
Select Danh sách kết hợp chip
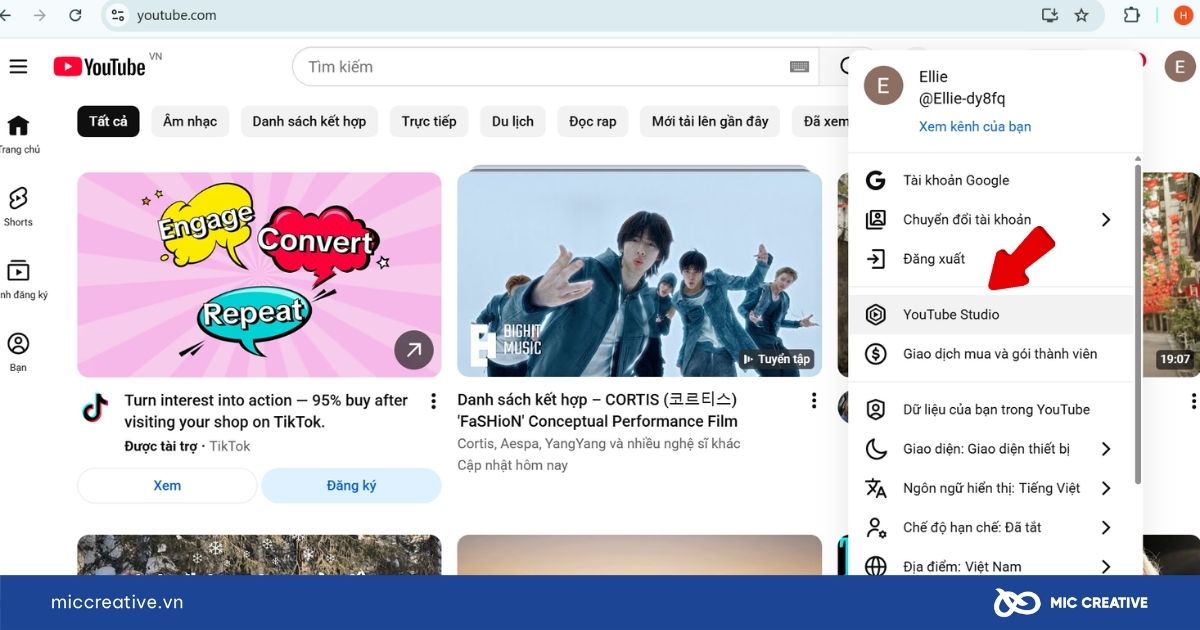click(309, 121)
